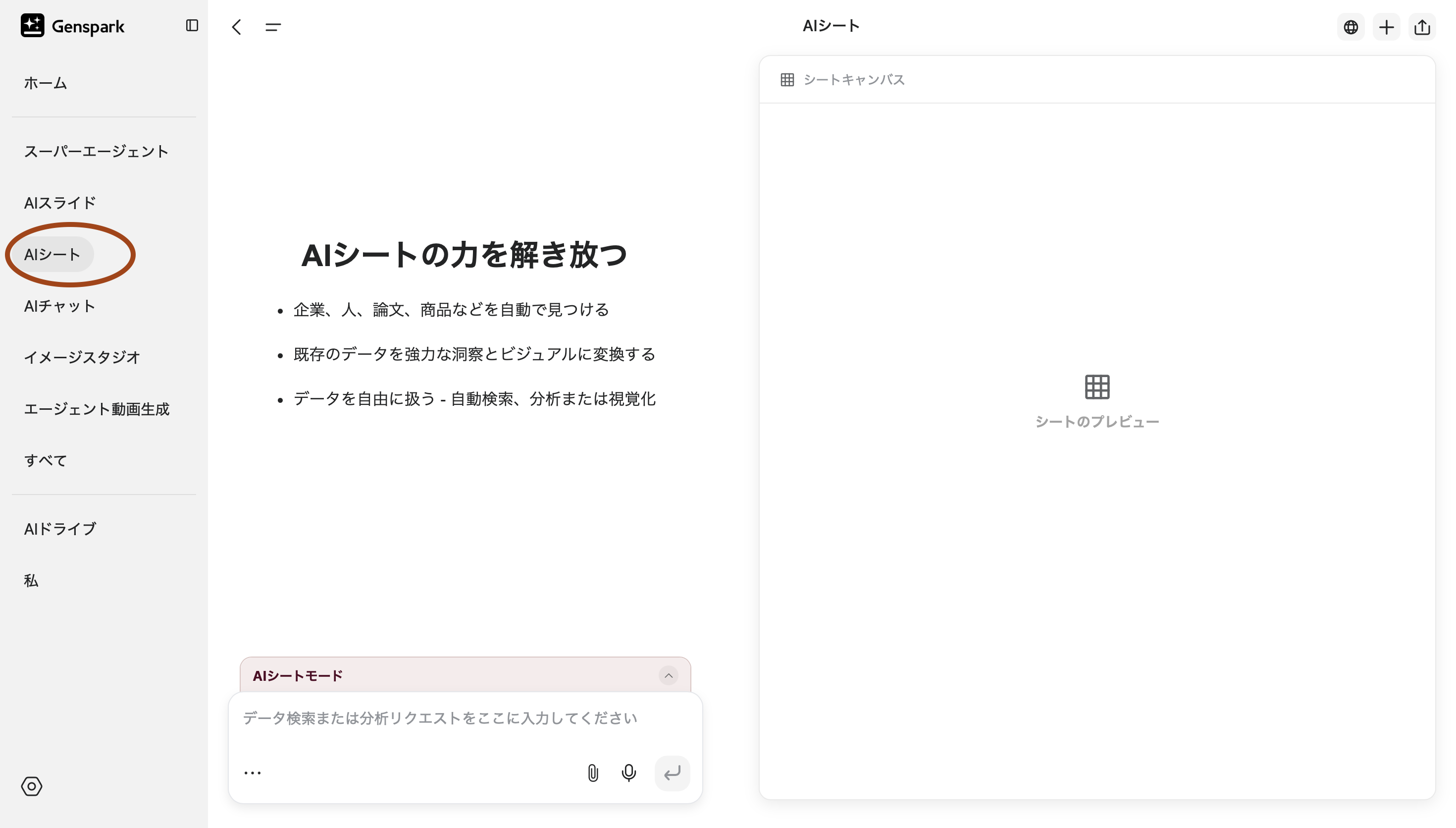Submit request with the enter arrow button
1456x828 pixels.
click(x=673, y=773)
